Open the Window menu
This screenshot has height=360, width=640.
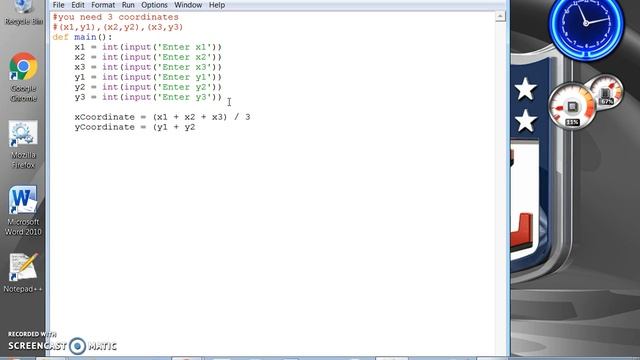click(x=188, y=5)
